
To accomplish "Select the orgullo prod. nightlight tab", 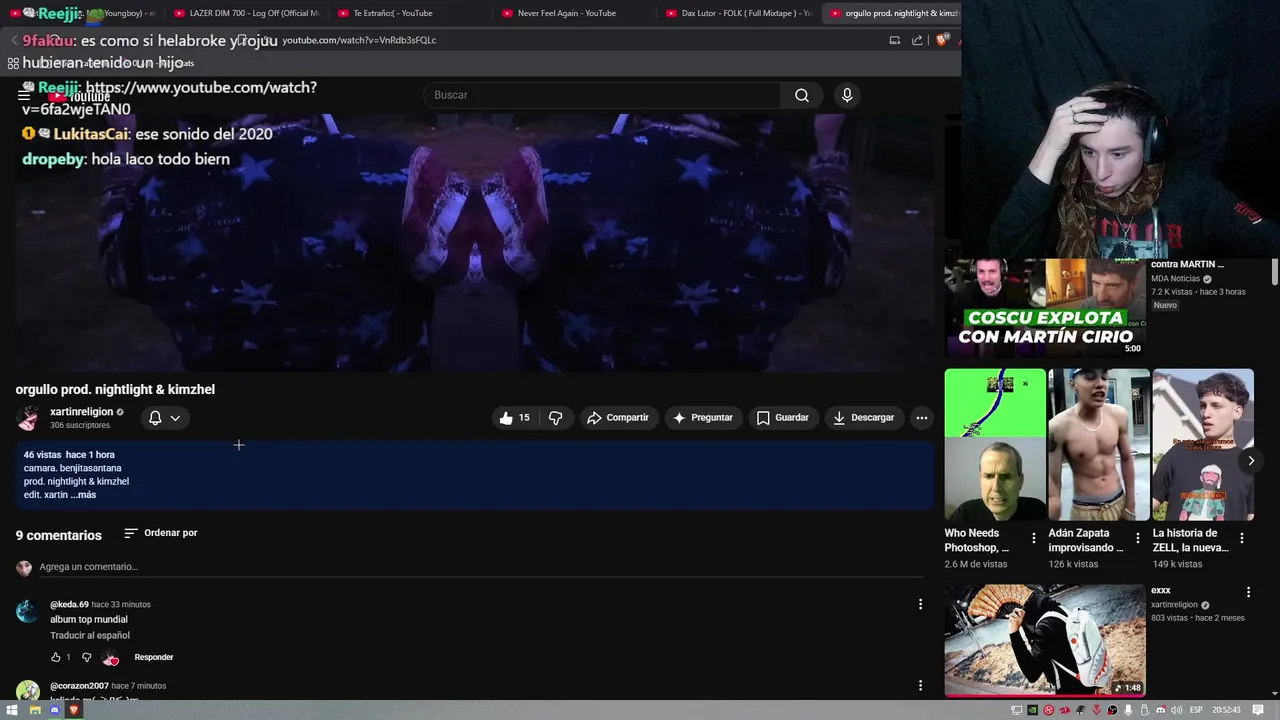I will tap(892, 13).
